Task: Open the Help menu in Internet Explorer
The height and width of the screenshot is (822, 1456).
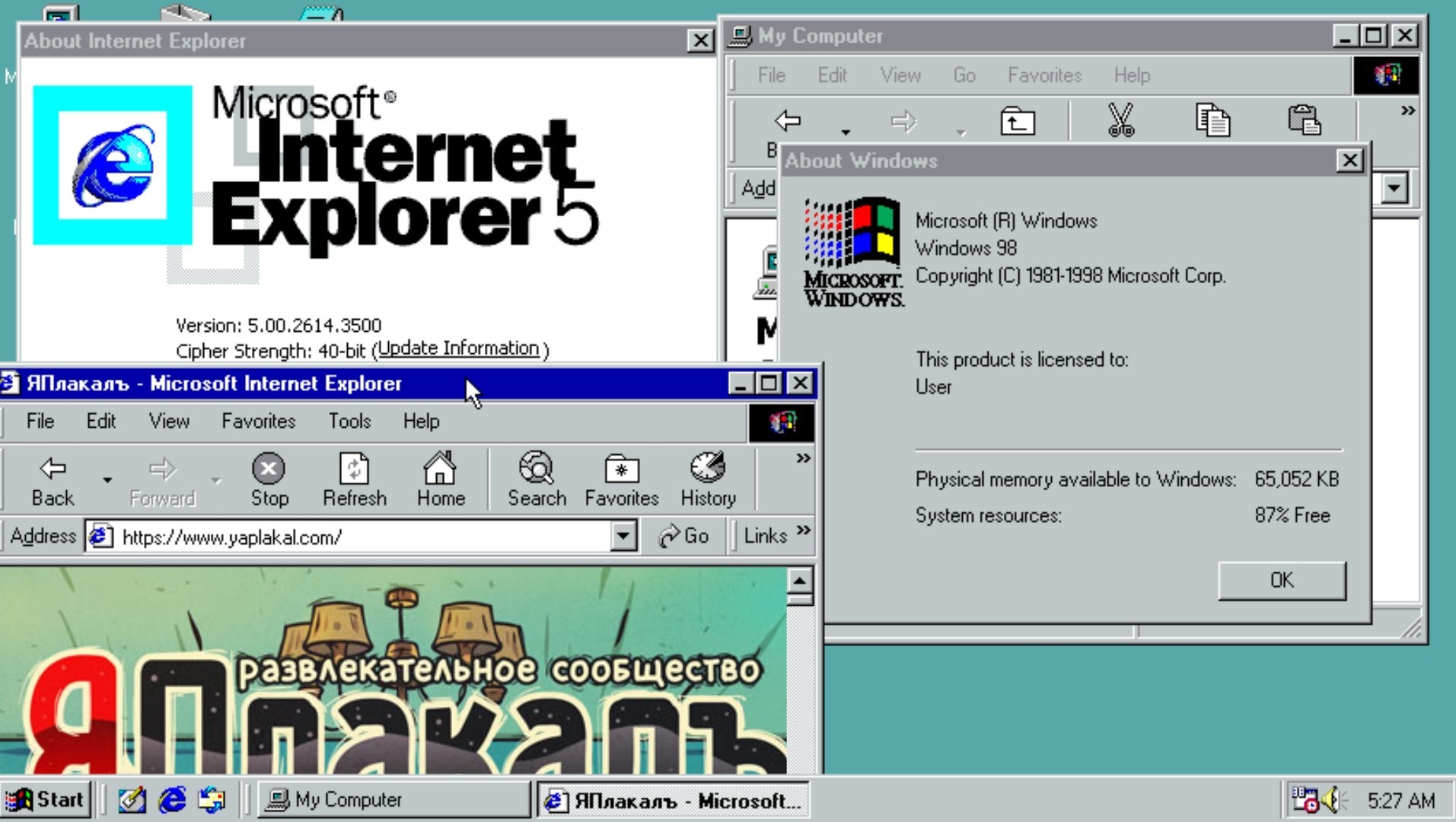Action: [421, 421]
